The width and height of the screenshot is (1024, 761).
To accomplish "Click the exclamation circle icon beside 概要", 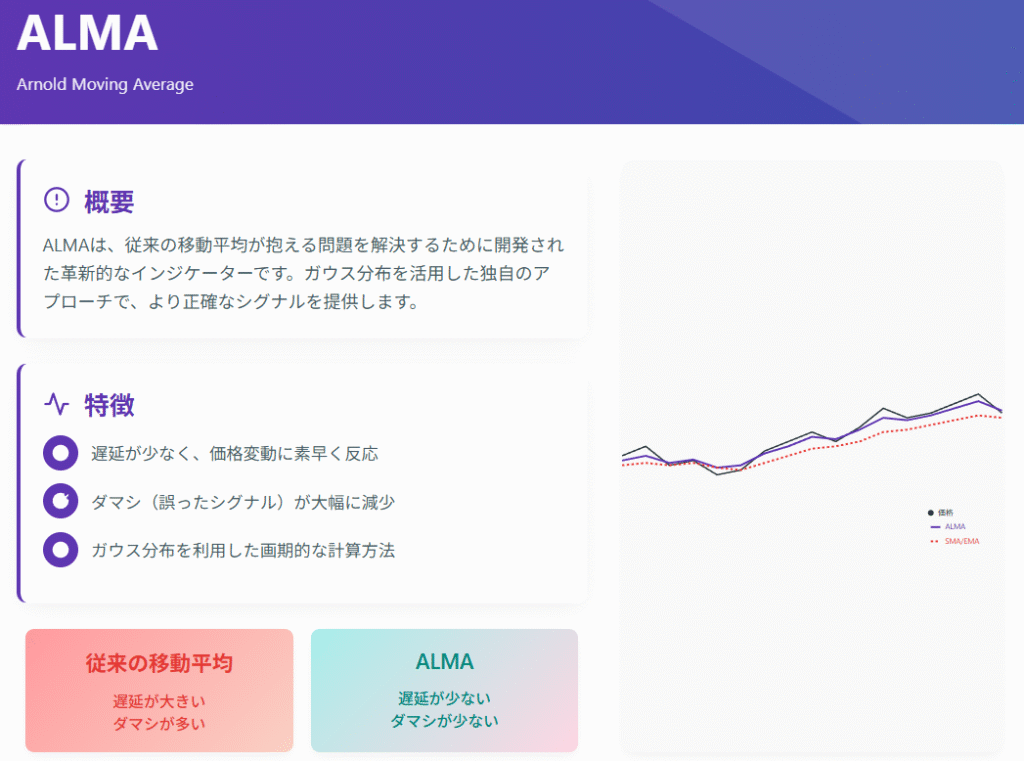I will [x=56, y=200].
